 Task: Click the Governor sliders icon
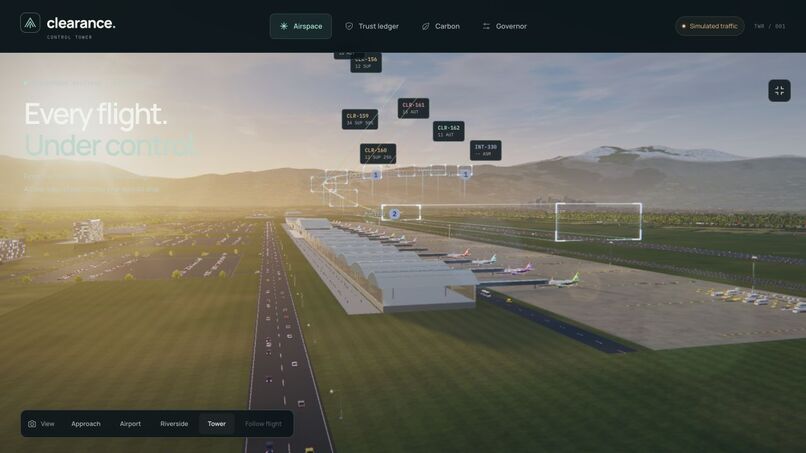(486, 26)
